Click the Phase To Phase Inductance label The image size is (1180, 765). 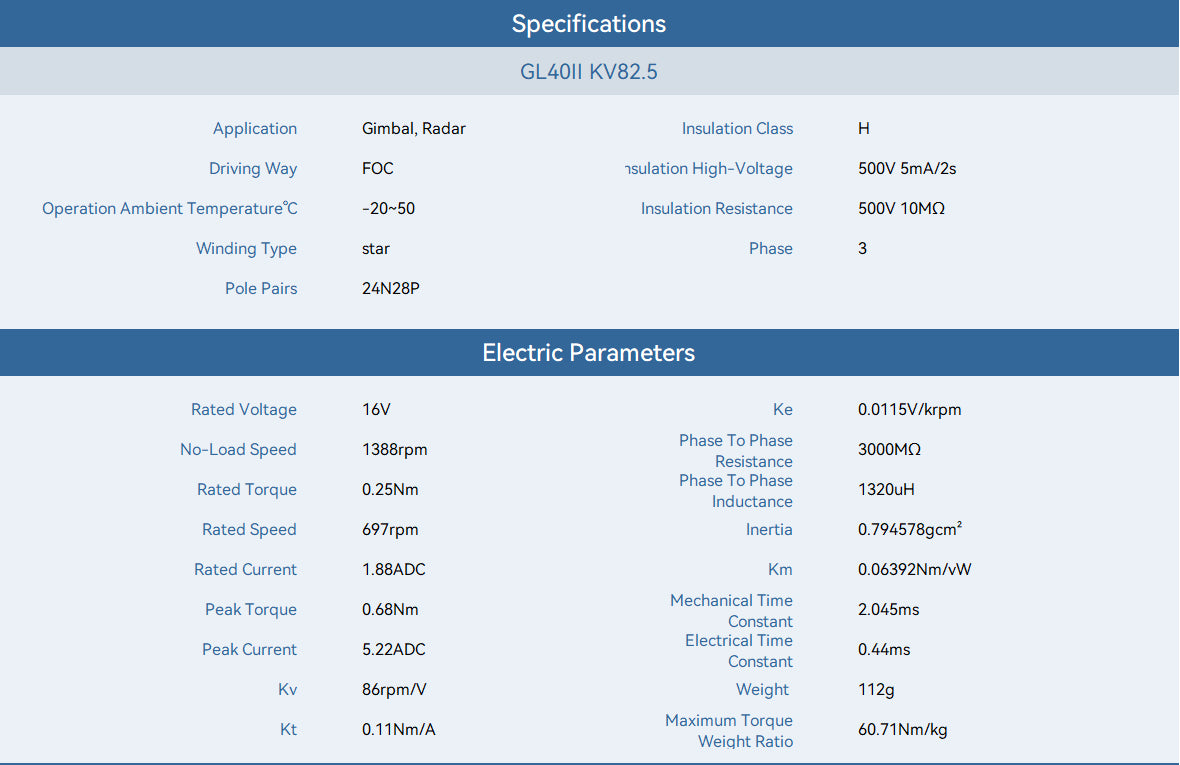pos(735,490)
